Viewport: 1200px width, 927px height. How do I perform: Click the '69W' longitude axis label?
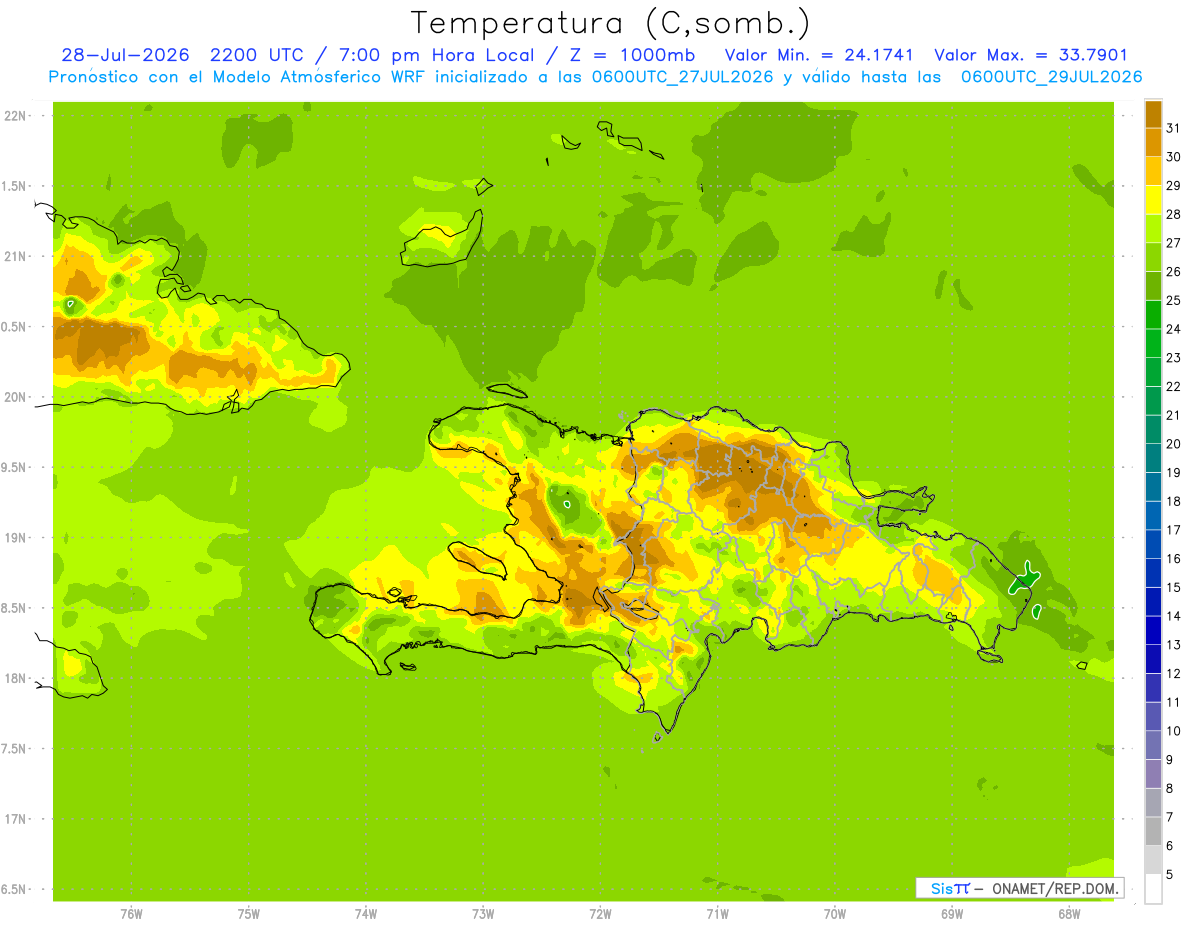tap(952, 914)
